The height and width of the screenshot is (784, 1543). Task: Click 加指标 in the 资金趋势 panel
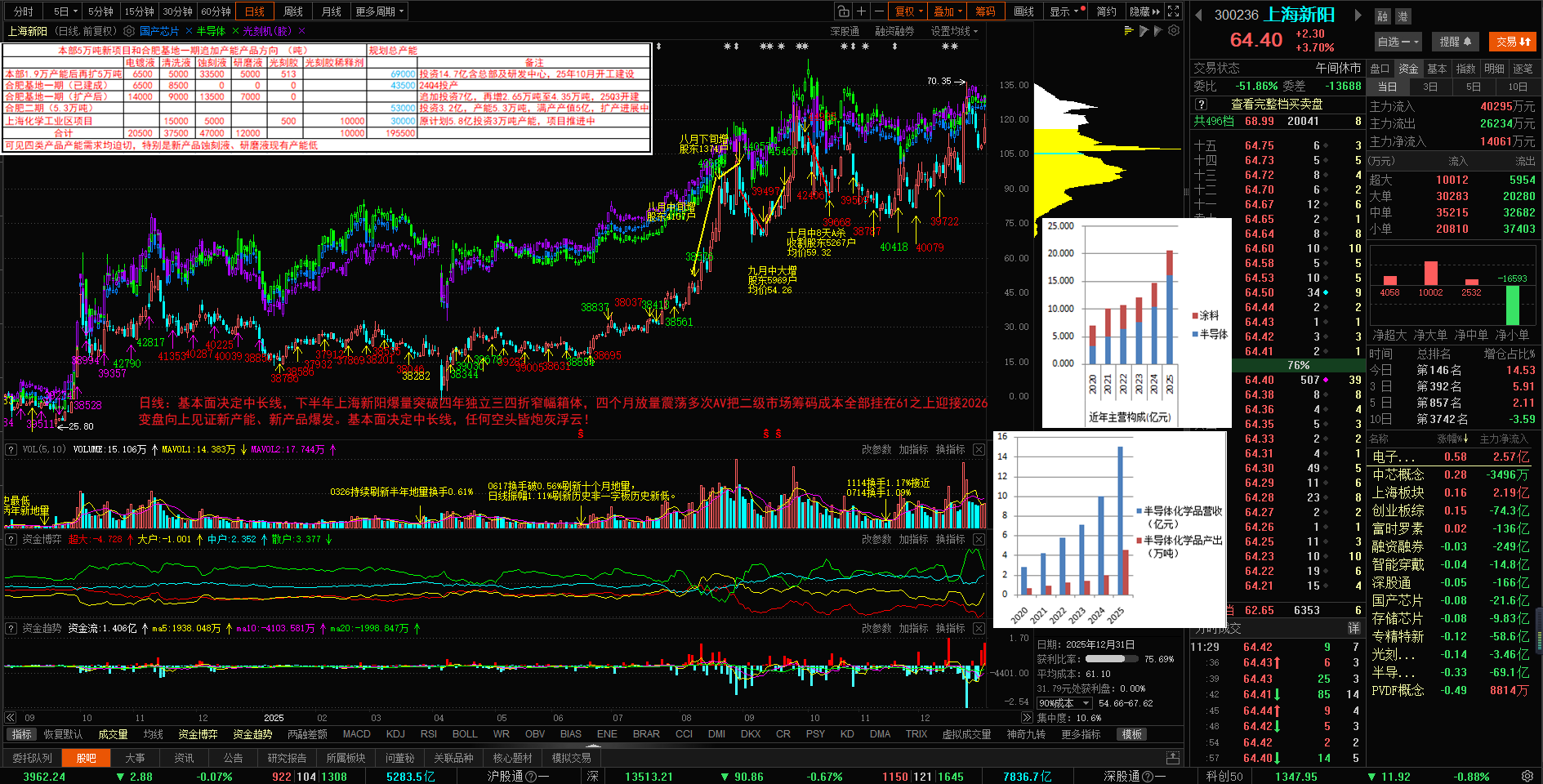(x=913, y=628)
